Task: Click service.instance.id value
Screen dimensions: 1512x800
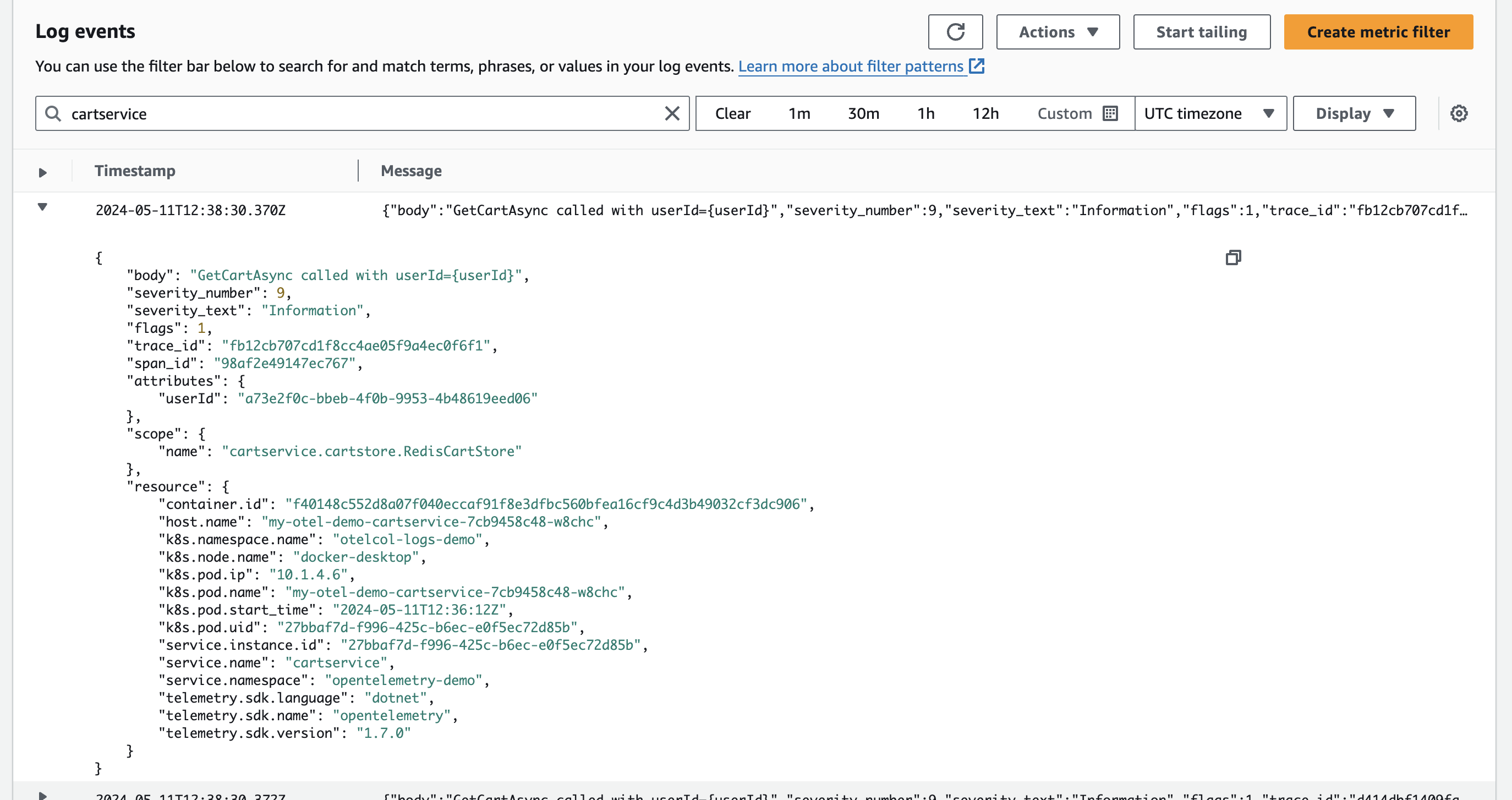Action: pyautogui.click(x=491, y=645)
